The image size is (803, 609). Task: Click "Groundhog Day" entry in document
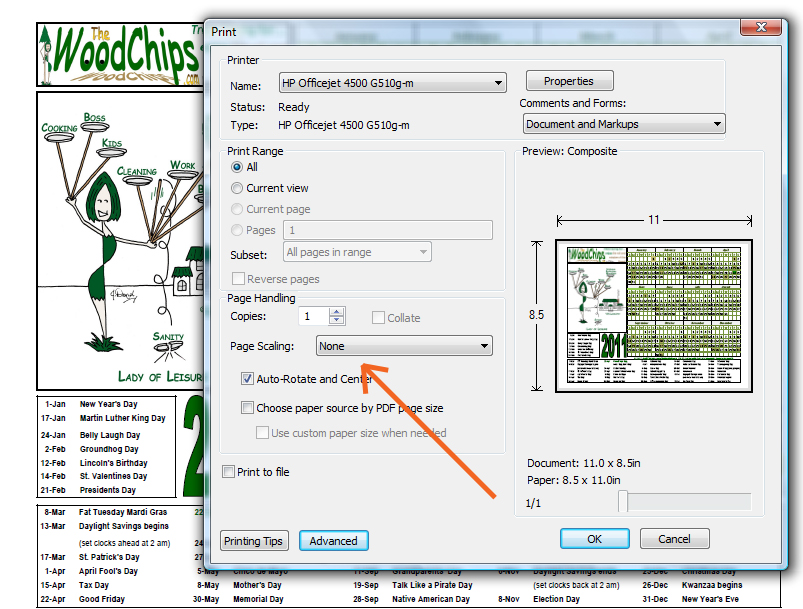(x=109, y=449)
